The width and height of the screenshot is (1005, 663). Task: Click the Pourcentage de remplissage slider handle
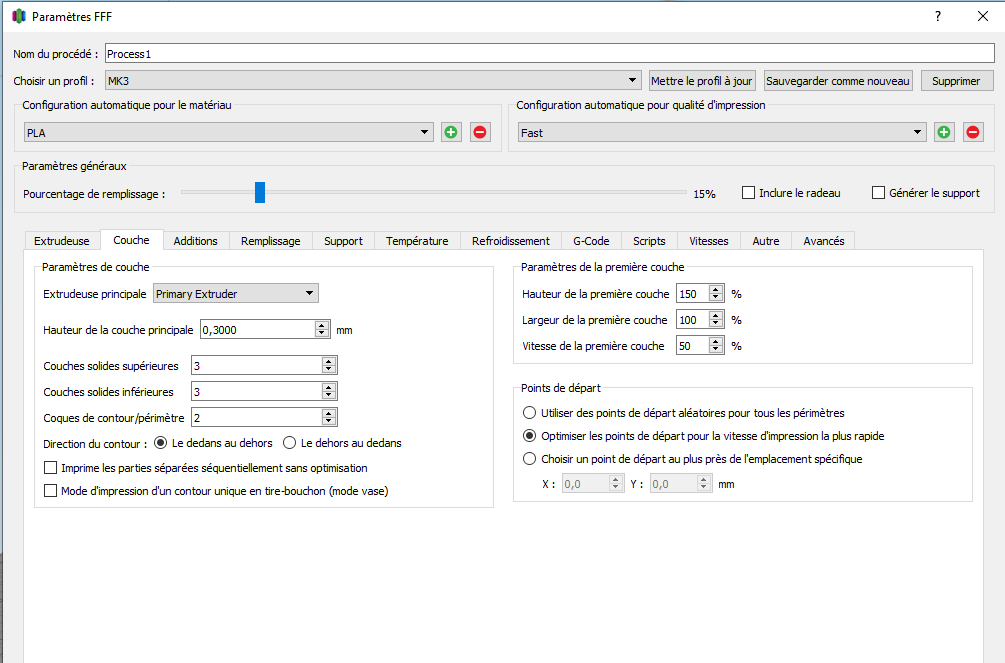(x=260, y=192)
